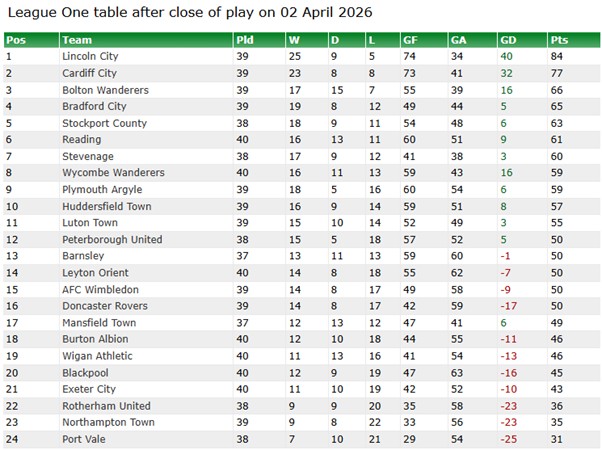The image size is (602, 450).
Task: Click Port Vale's -25 goal difference
Action: pyautogui.click(x=510, y=439)
